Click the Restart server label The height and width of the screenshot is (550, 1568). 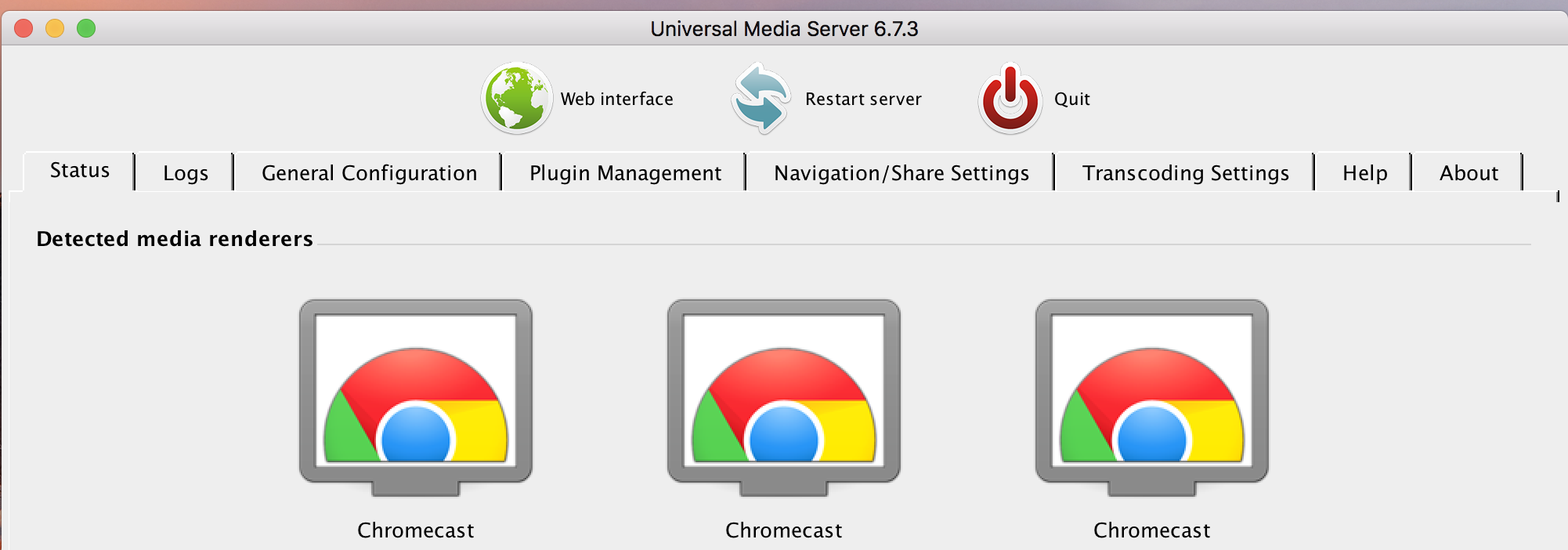[x=863, y=99]
